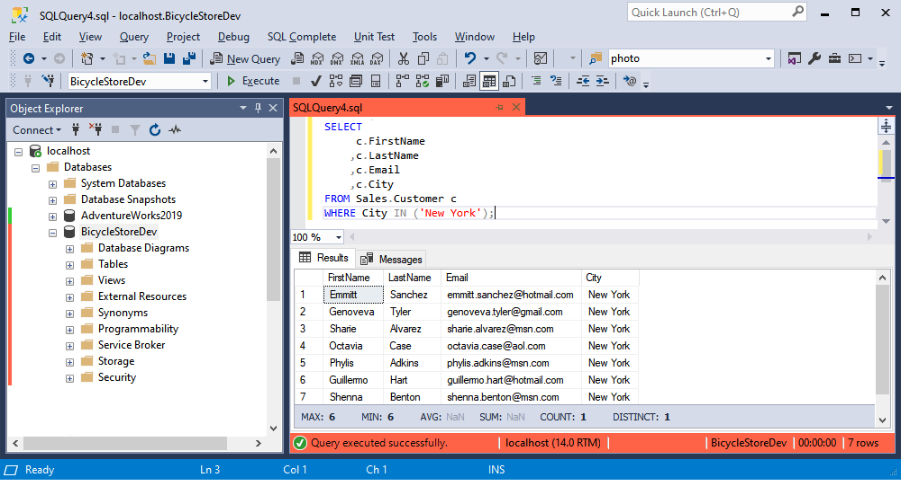Open the BicycleStoreDev database dropdown
The height and width of the screenshot is (480, 901).
click(x=206, y=81)
